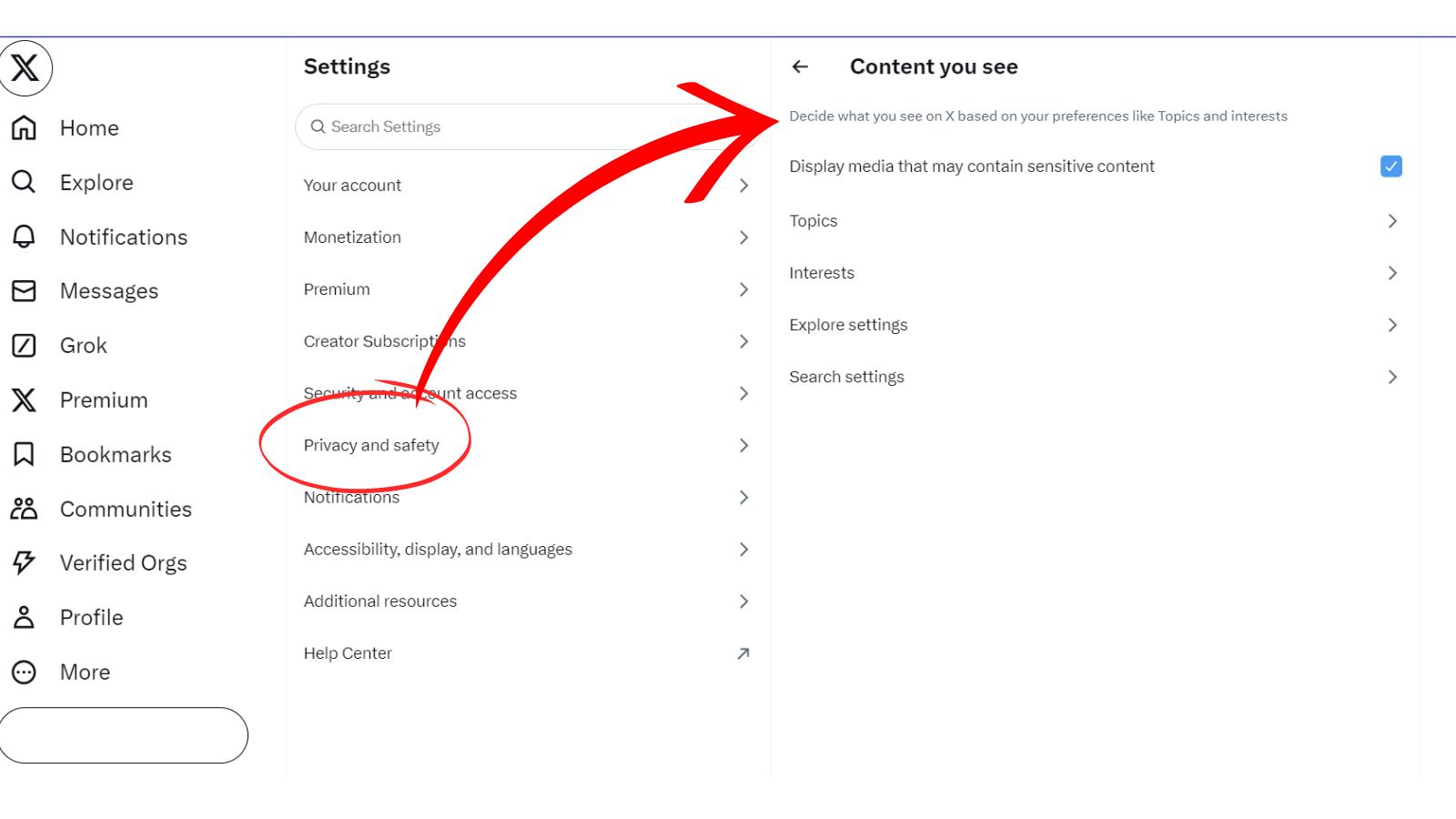The width and height of the screenshot is (1456, 819).
Task: Open Search settings
Action: point(1092,376)
